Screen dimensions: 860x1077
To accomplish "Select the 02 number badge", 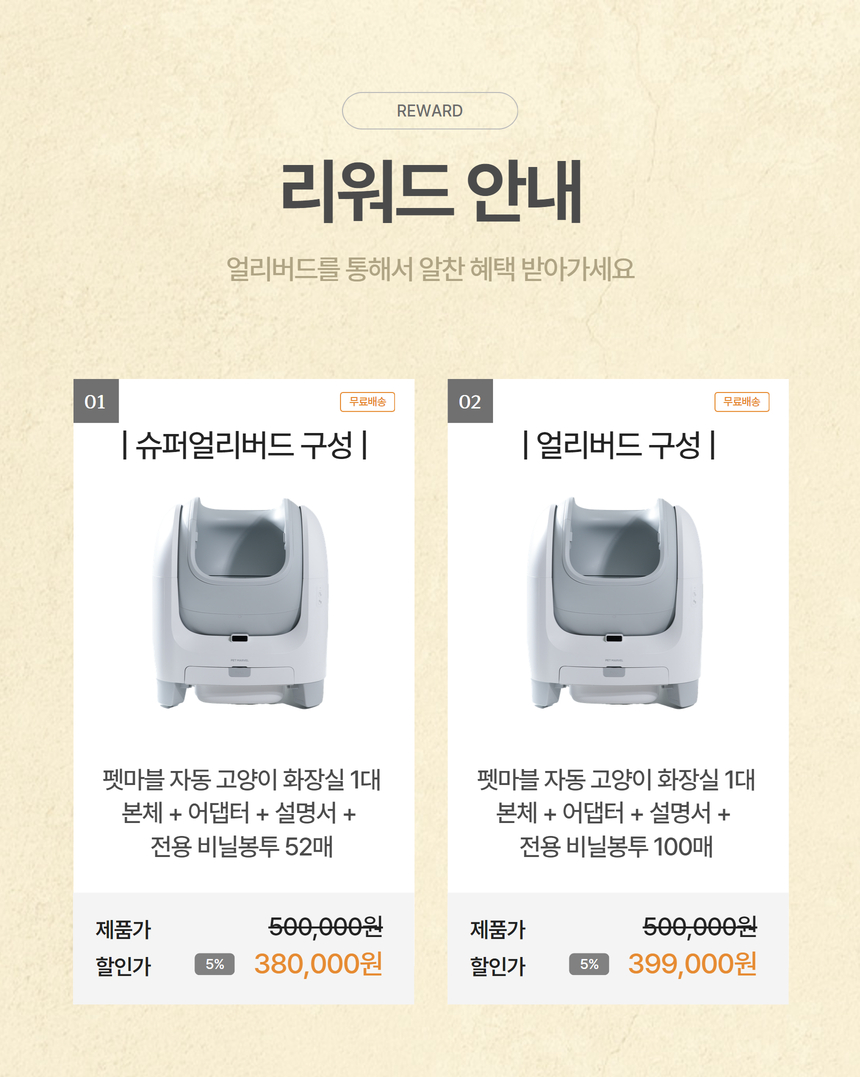I will tap(470, 401).
